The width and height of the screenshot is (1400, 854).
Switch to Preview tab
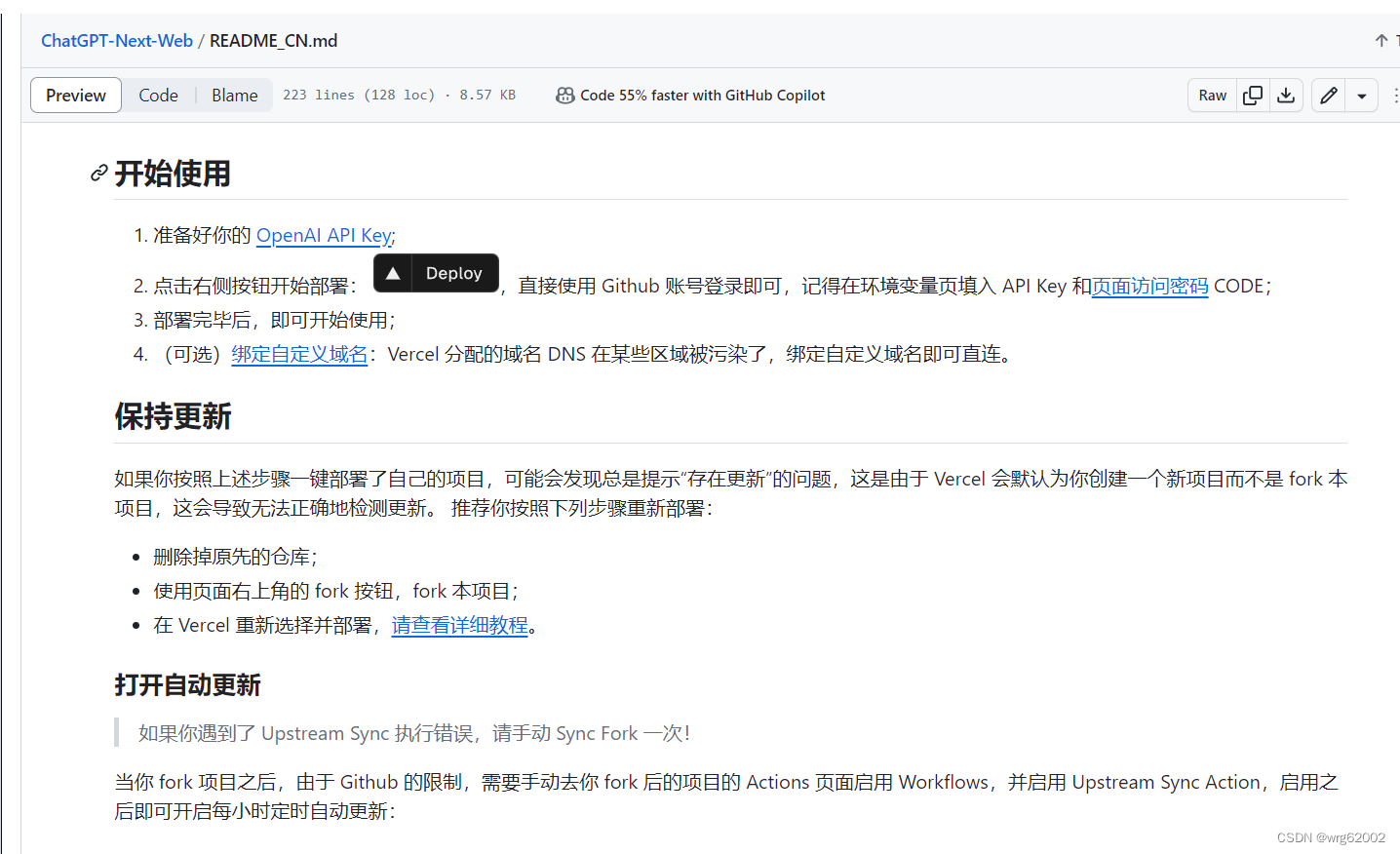pos(76,96)
